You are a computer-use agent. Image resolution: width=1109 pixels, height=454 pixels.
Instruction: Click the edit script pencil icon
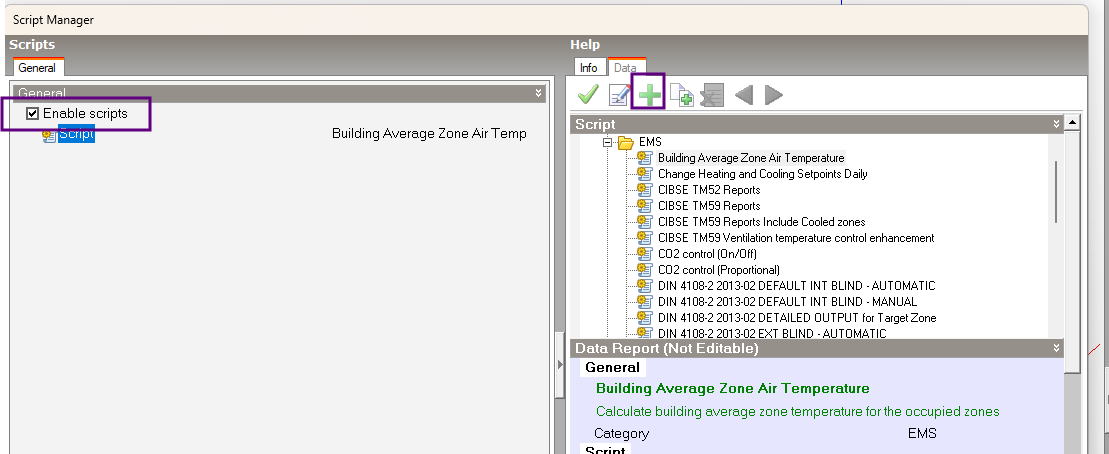pyautogui.click(x=620, y=95)
